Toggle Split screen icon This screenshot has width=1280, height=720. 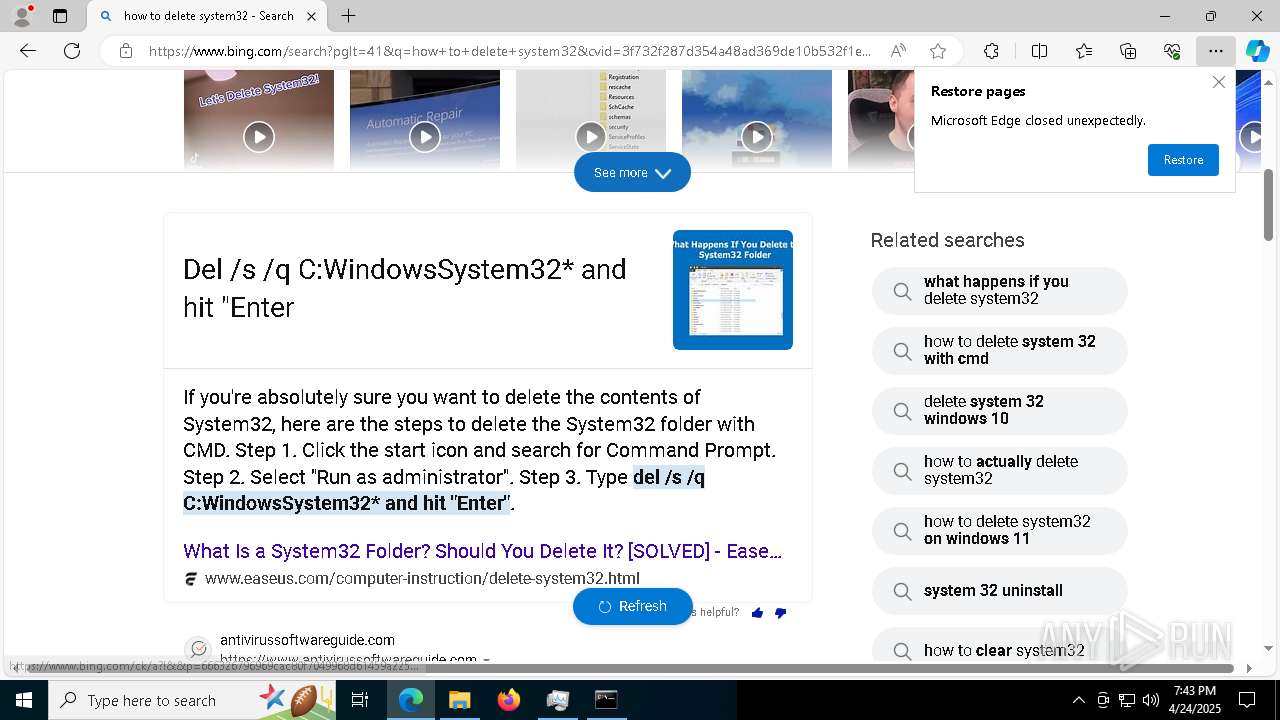click(x=1039, y=51)
